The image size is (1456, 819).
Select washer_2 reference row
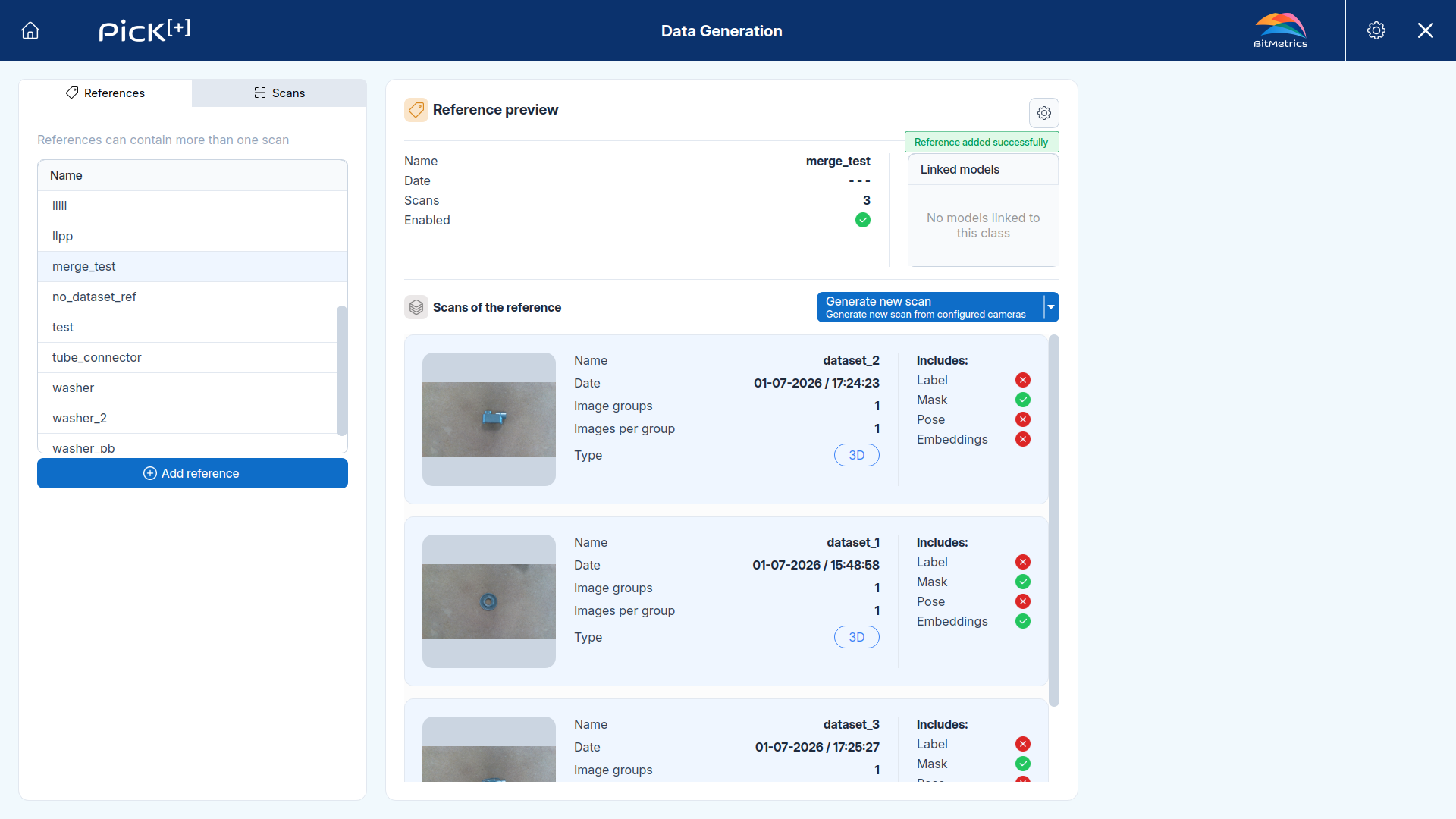coord(187,418)
